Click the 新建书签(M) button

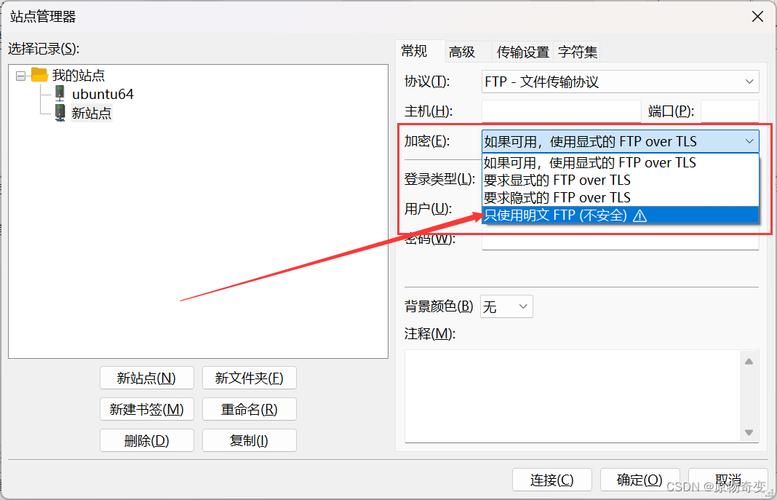(x=147, y=409)
